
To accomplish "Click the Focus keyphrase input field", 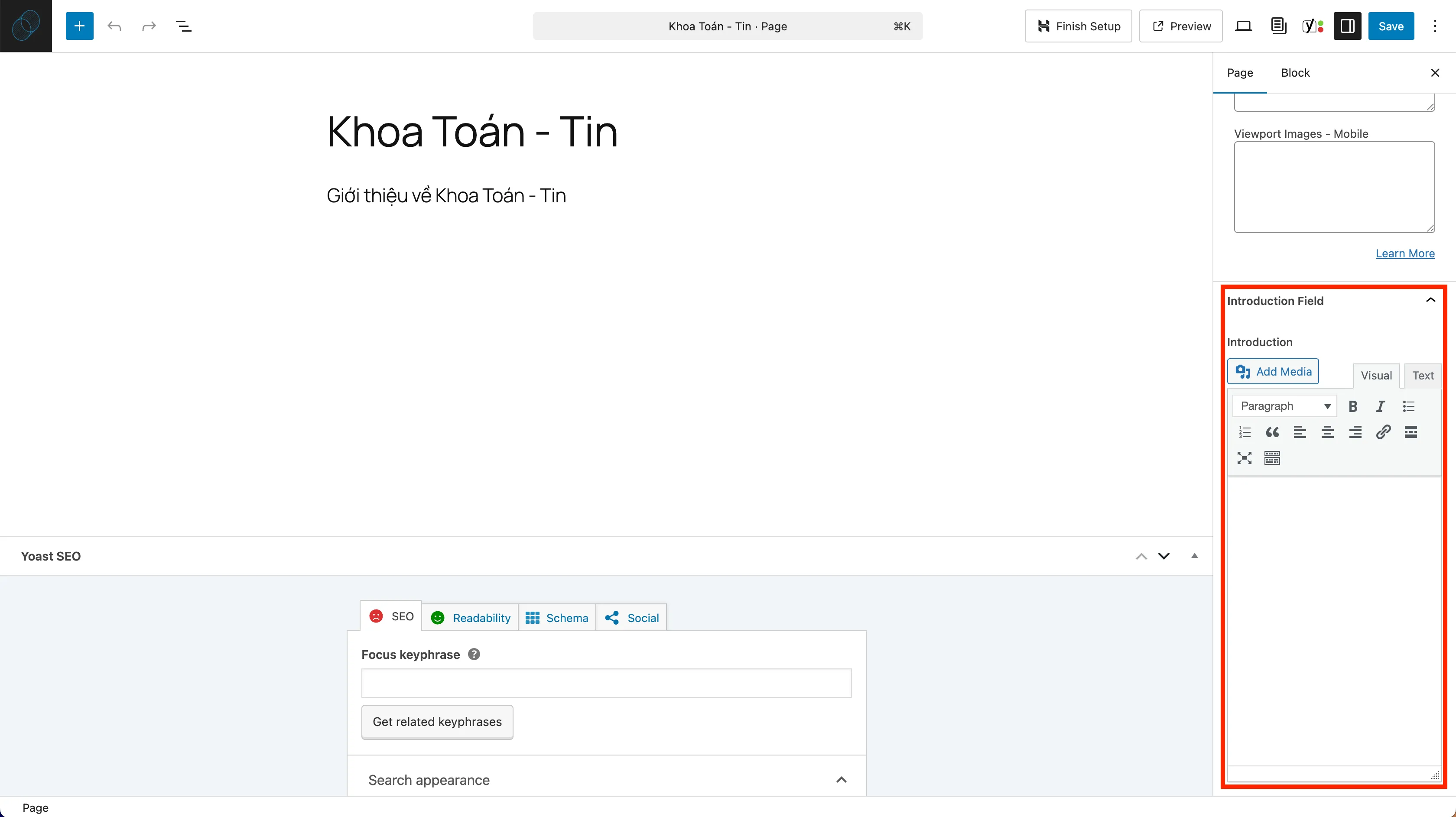I will [606, 683].
